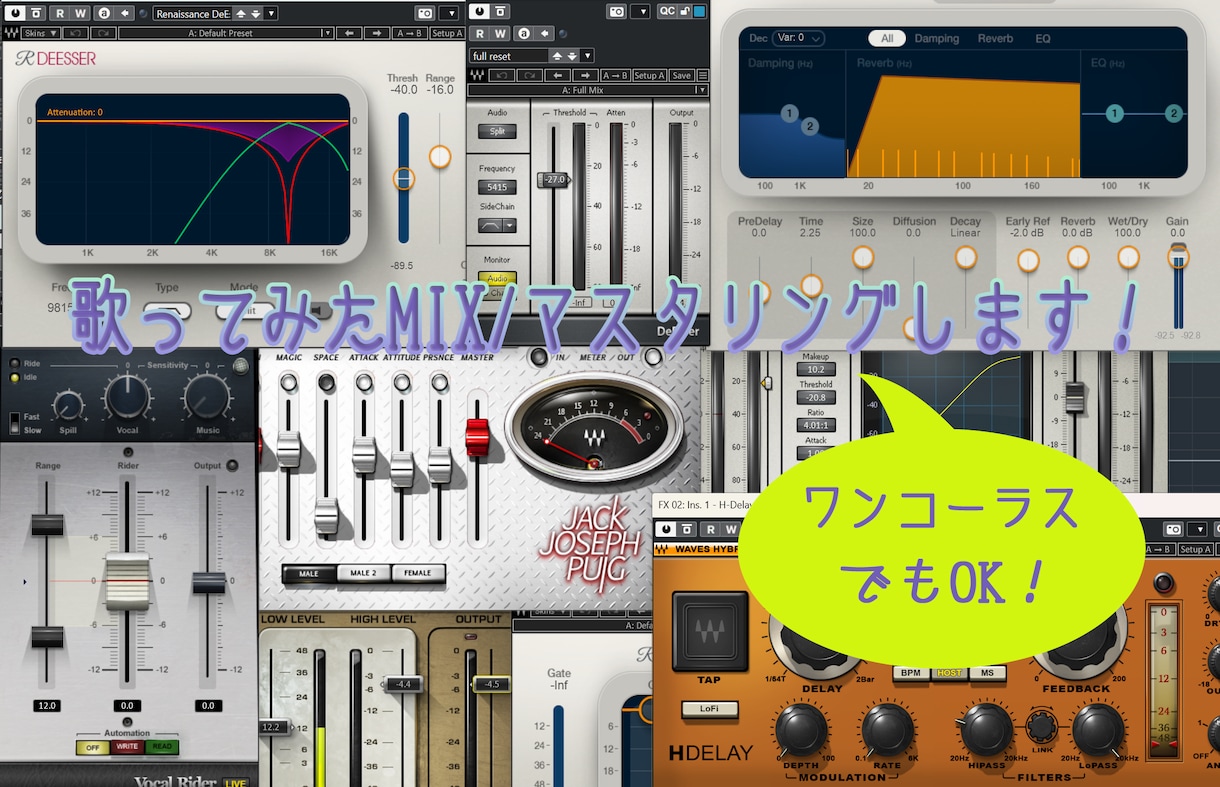Click the Spill knob in Vocal Rider
Screen dimensions: 1220x787
coord(68,405)
